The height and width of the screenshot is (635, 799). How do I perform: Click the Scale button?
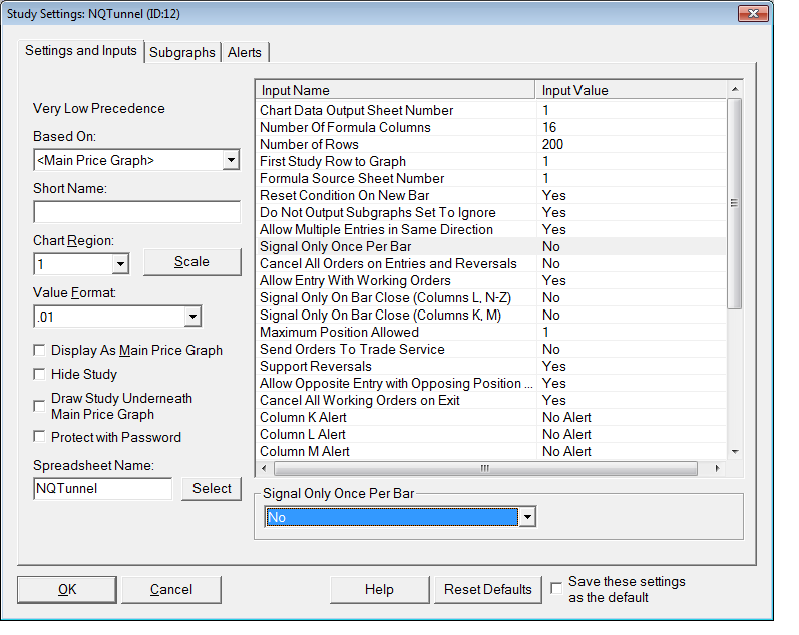pyautogui.click(x=192, y=262)
